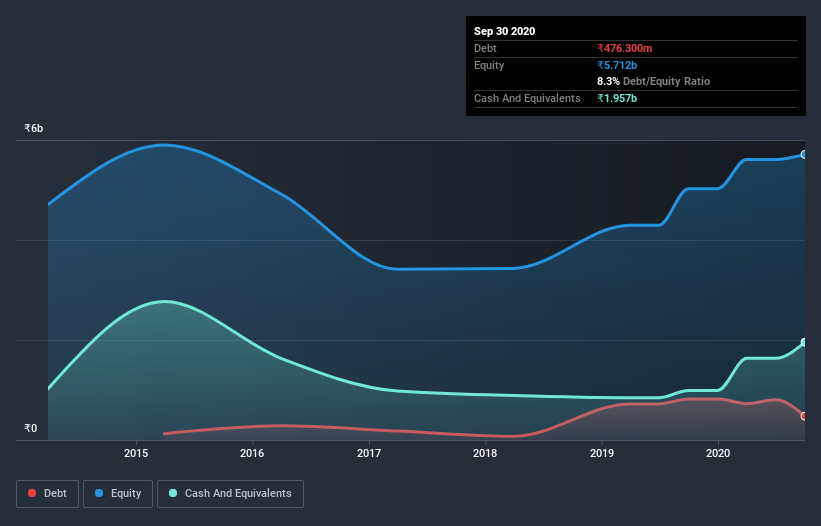Image resolution: width=821 pixels, height=526 pixels.
Task: Toggle the Cash And Equivalents legend button
Action: tap(230, 494)
